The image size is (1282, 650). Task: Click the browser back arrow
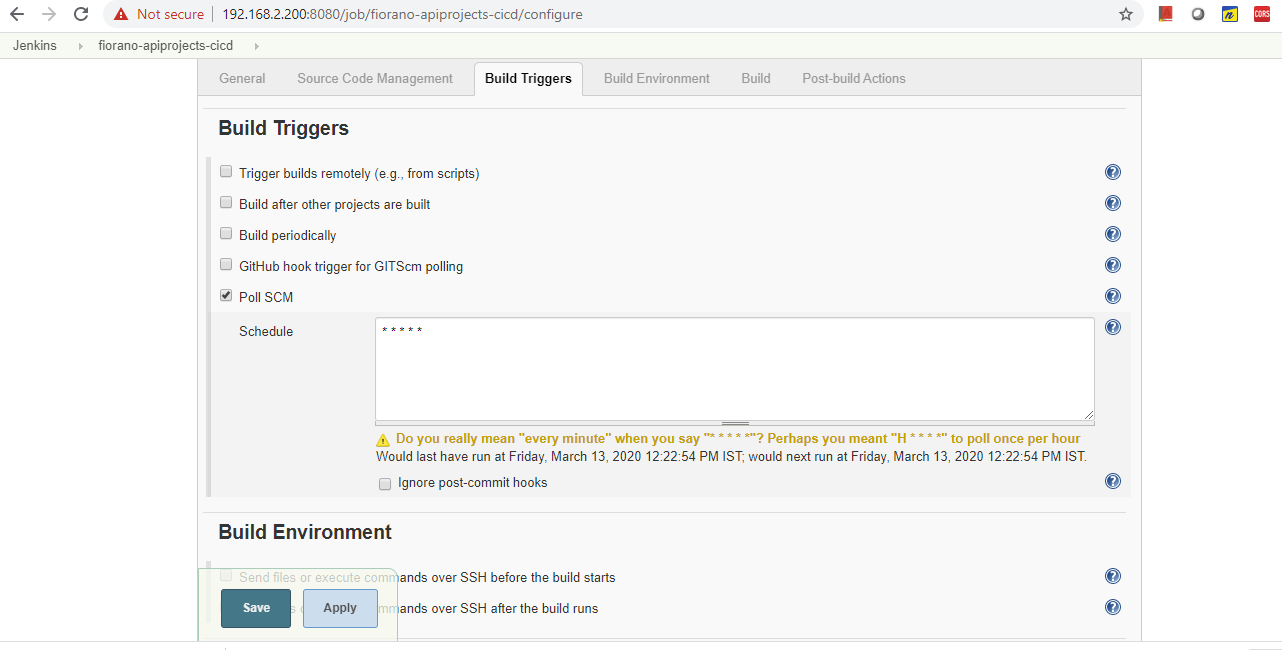coord(17,14)
